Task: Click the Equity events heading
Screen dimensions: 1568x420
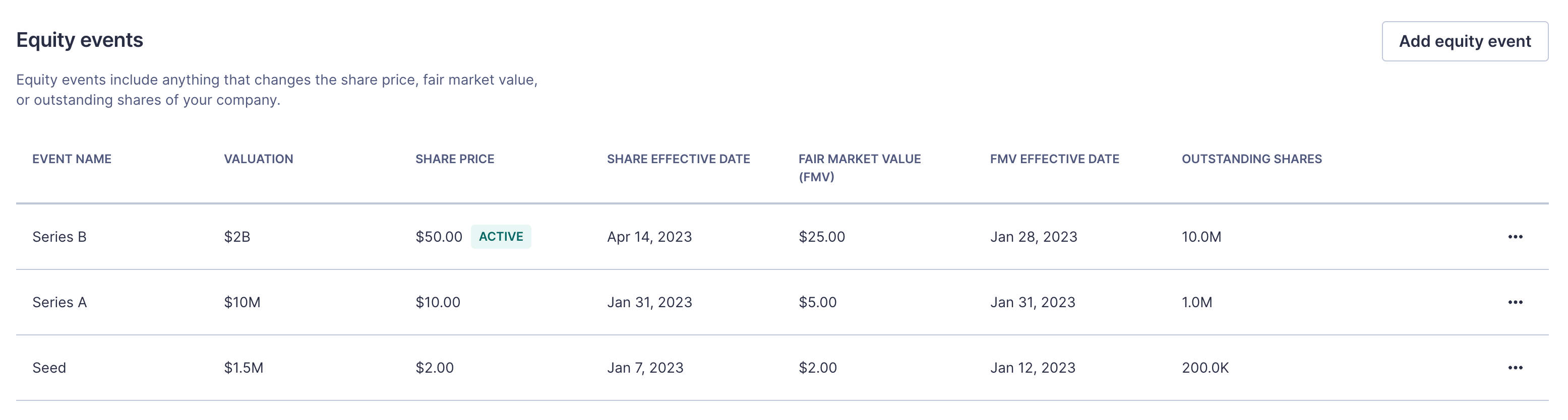Action: pyautogui.click(x=80, y=40)
